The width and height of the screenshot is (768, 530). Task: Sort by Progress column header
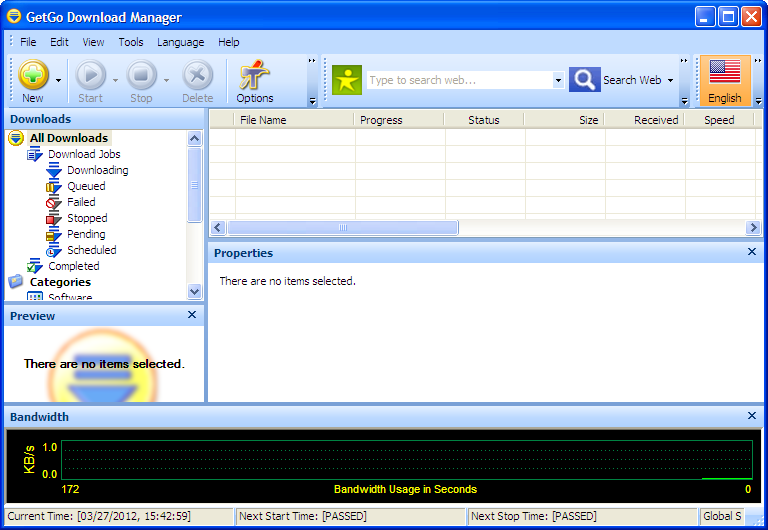(381, 120)
